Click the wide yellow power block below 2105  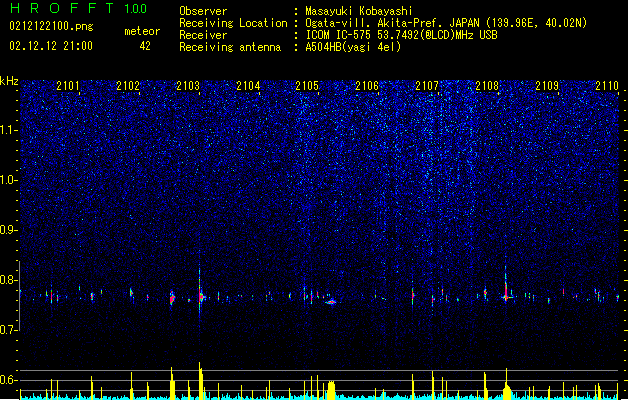click(331, 390)
